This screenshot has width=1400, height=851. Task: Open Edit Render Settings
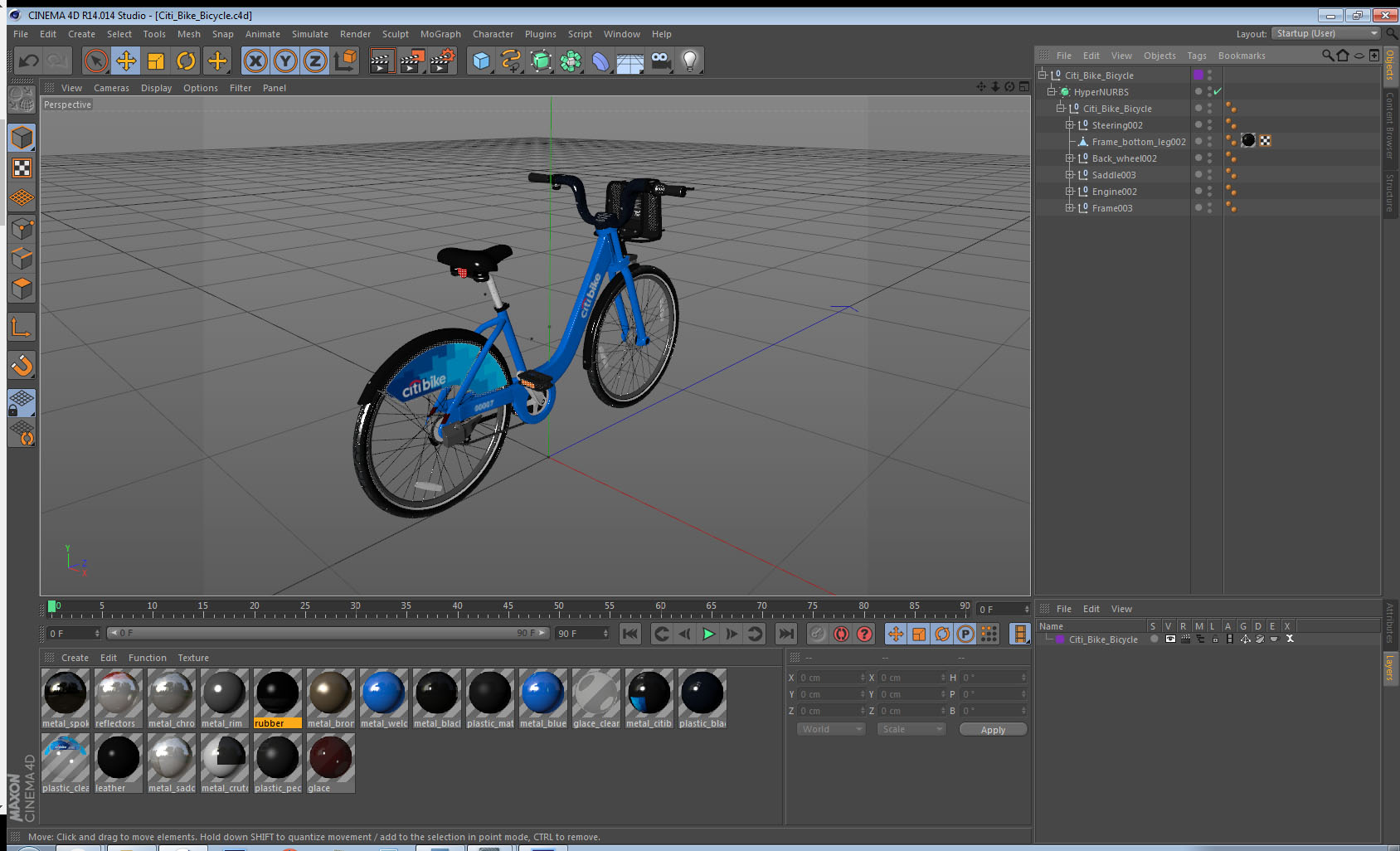(443, 61)
